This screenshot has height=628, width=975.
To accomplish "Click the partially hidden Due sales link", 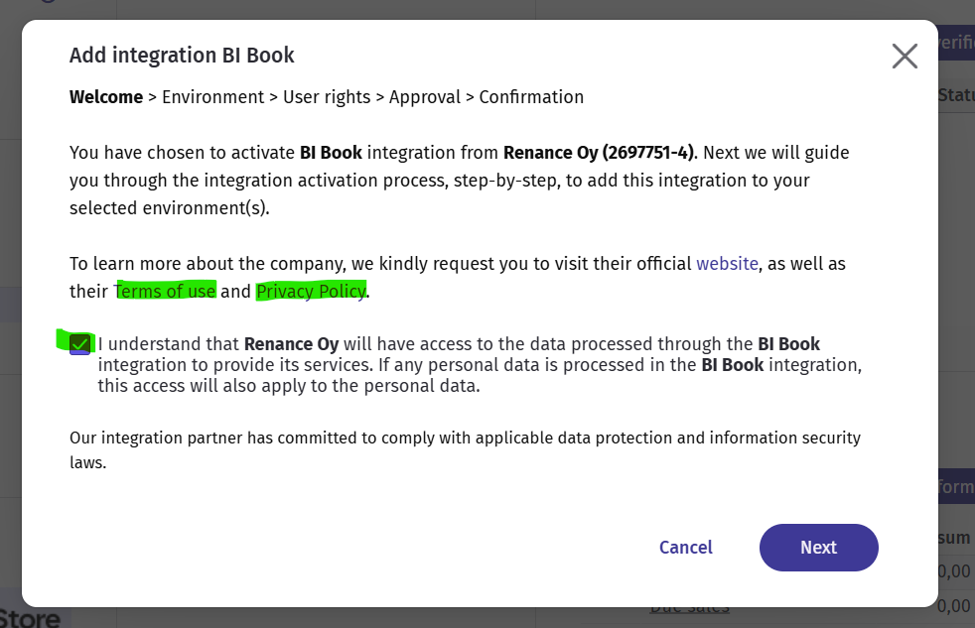I will 689,610.
